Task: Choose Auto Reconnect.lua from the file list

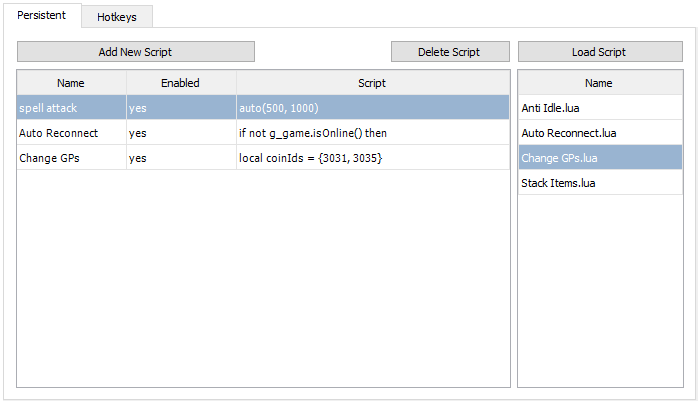Action: click(x=600, y=133)
